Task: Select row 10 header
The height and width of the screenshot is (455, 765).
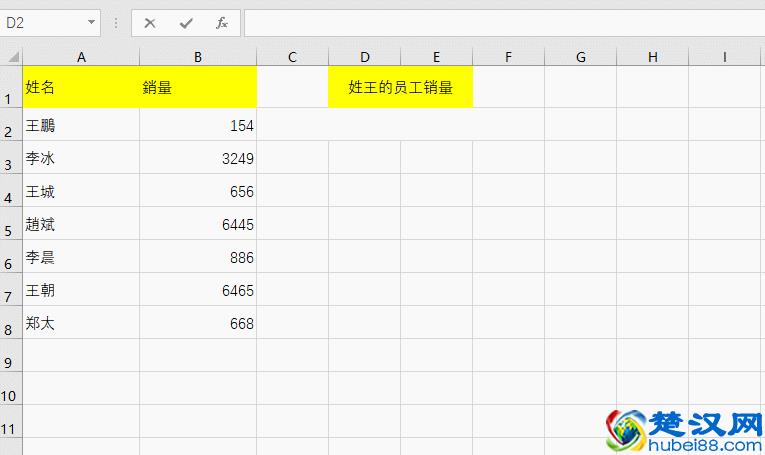Action: 11,389
